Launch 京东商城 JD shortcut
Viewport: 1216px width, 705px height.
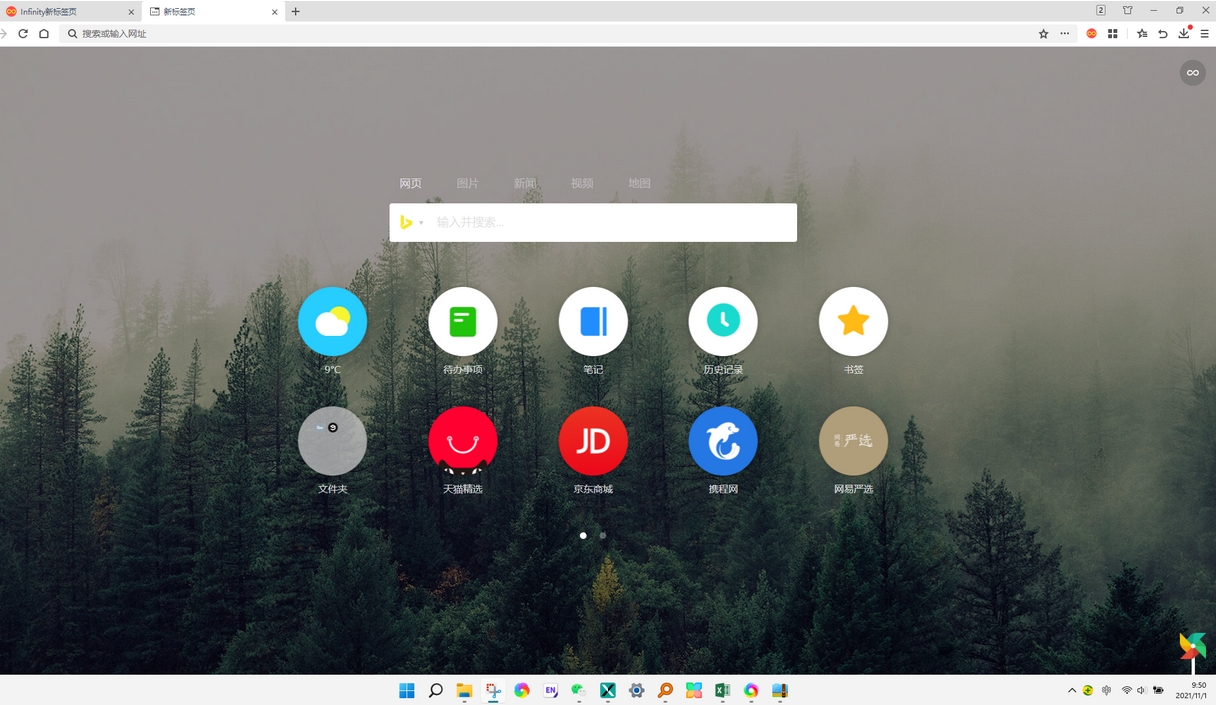pyautogui.click(x=593, y=441)
